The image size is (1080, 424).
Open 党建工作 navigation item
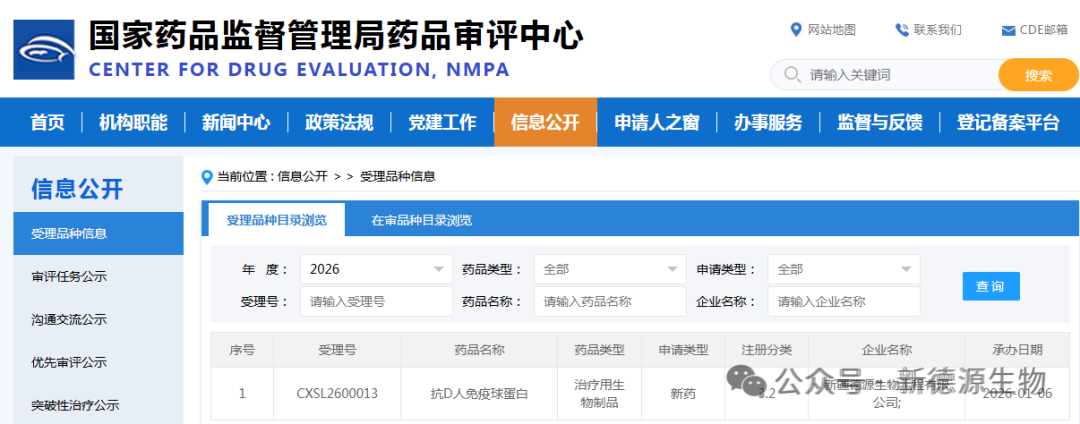point(442,123)
